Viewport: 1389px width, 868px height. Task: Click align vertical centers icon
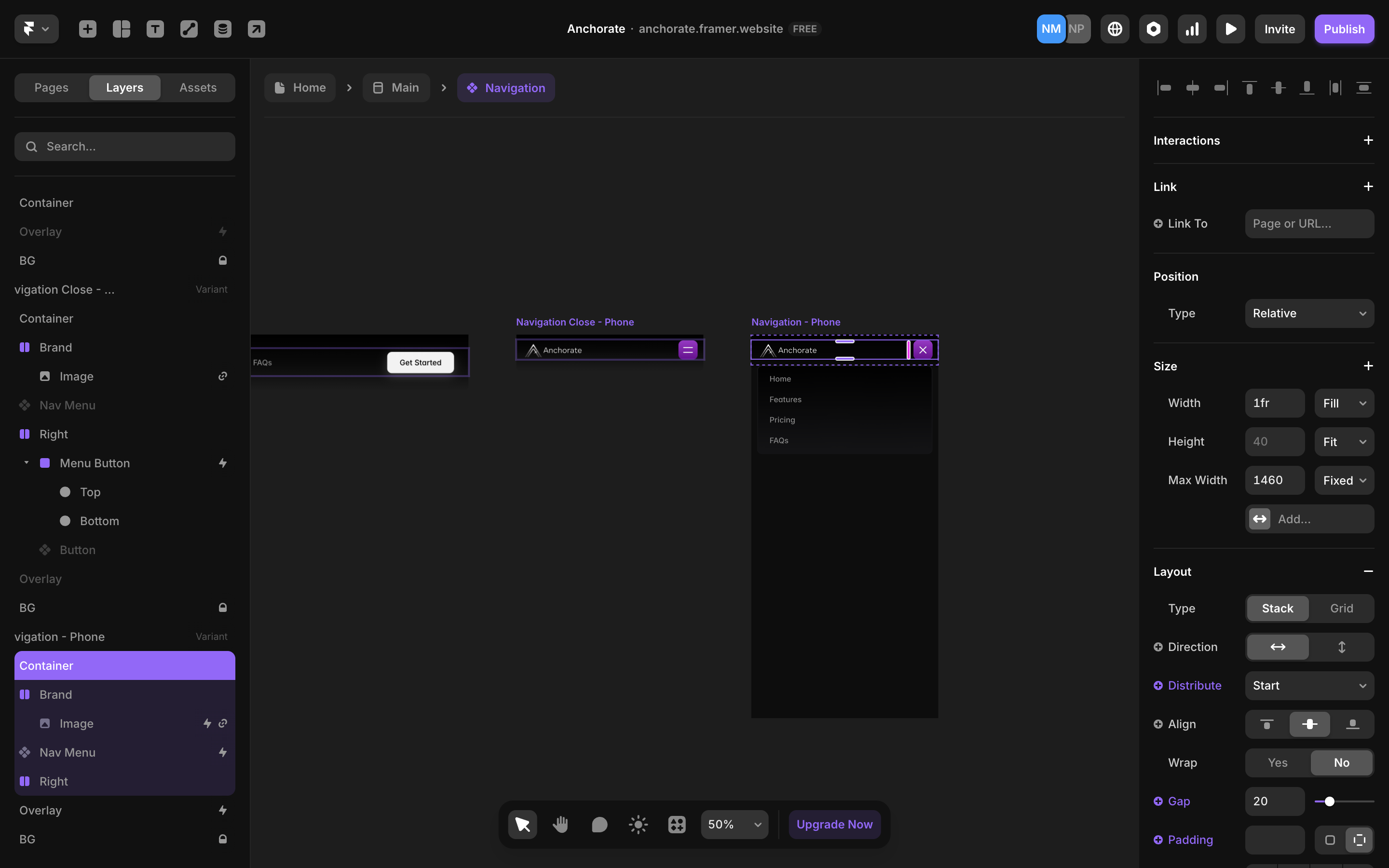[1278, 88]
